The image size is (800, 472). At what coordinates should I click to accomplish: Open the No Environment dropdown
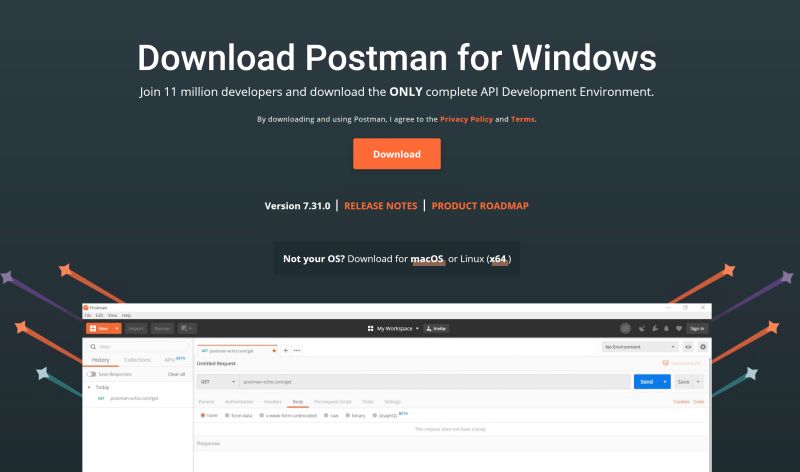pos(640,347)
